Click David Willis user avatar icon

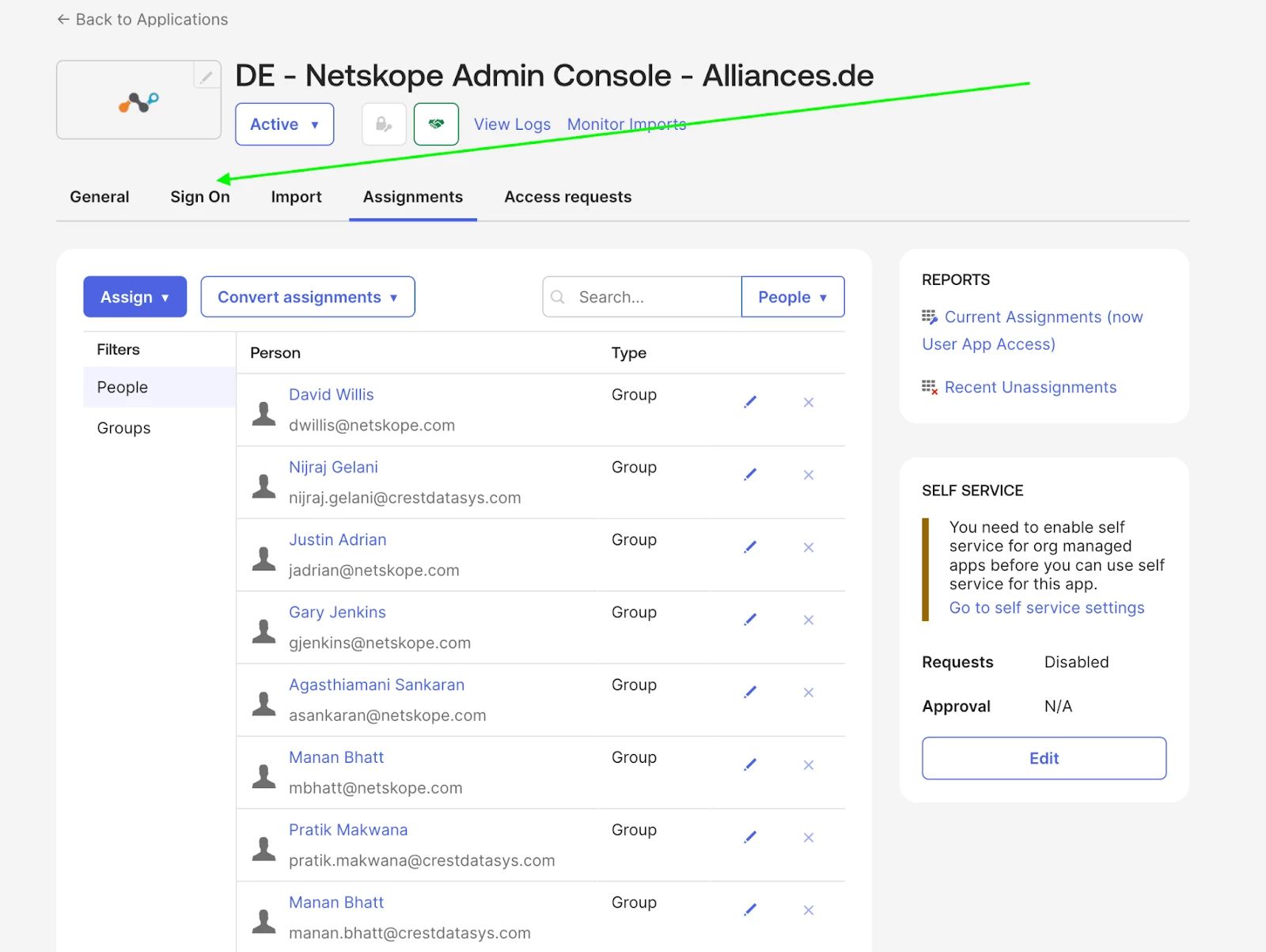point(263,413)
